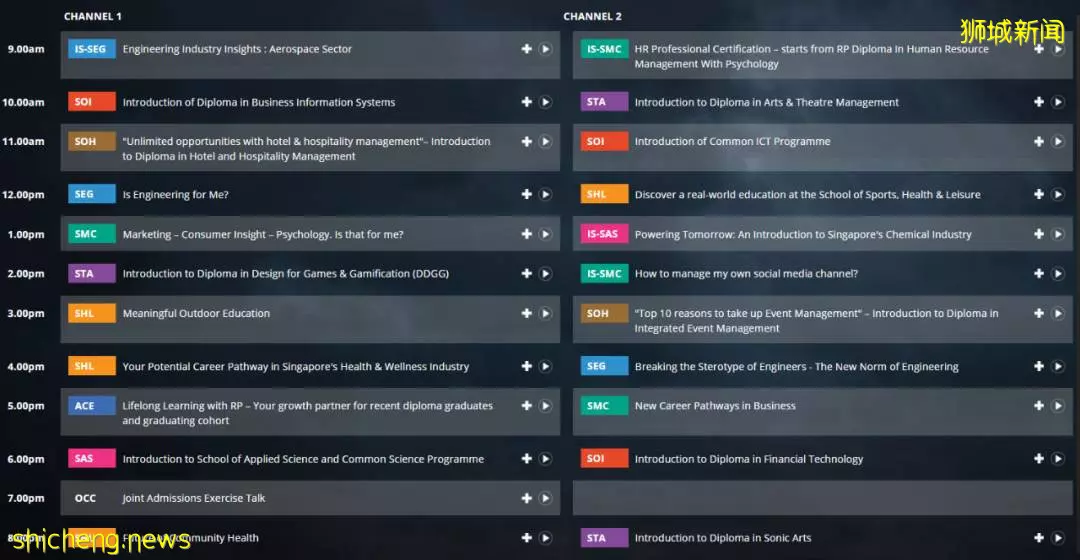Add Powering Tomorrow Chemical Industry session plus

(1039, 234)
